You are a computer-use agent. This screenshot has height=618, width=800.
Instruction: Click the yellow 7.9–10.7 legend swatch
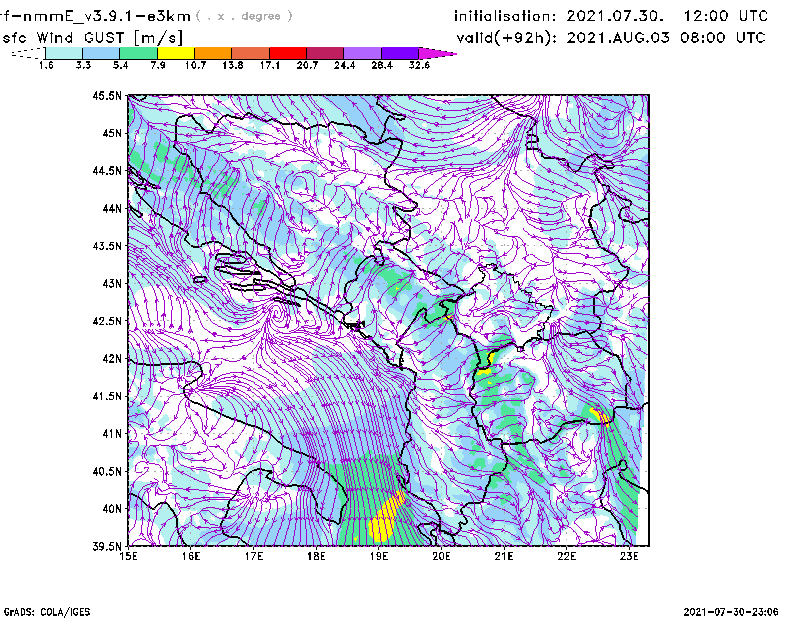tap(176, 53)
